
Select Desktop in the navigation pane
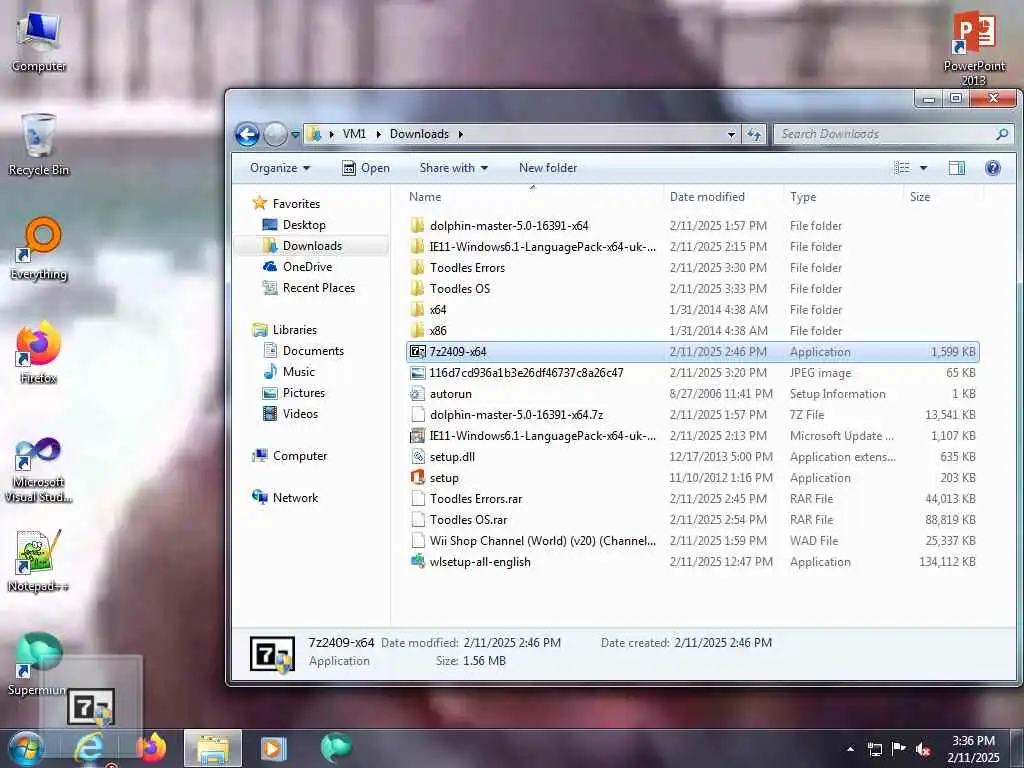tap(294, 225)
